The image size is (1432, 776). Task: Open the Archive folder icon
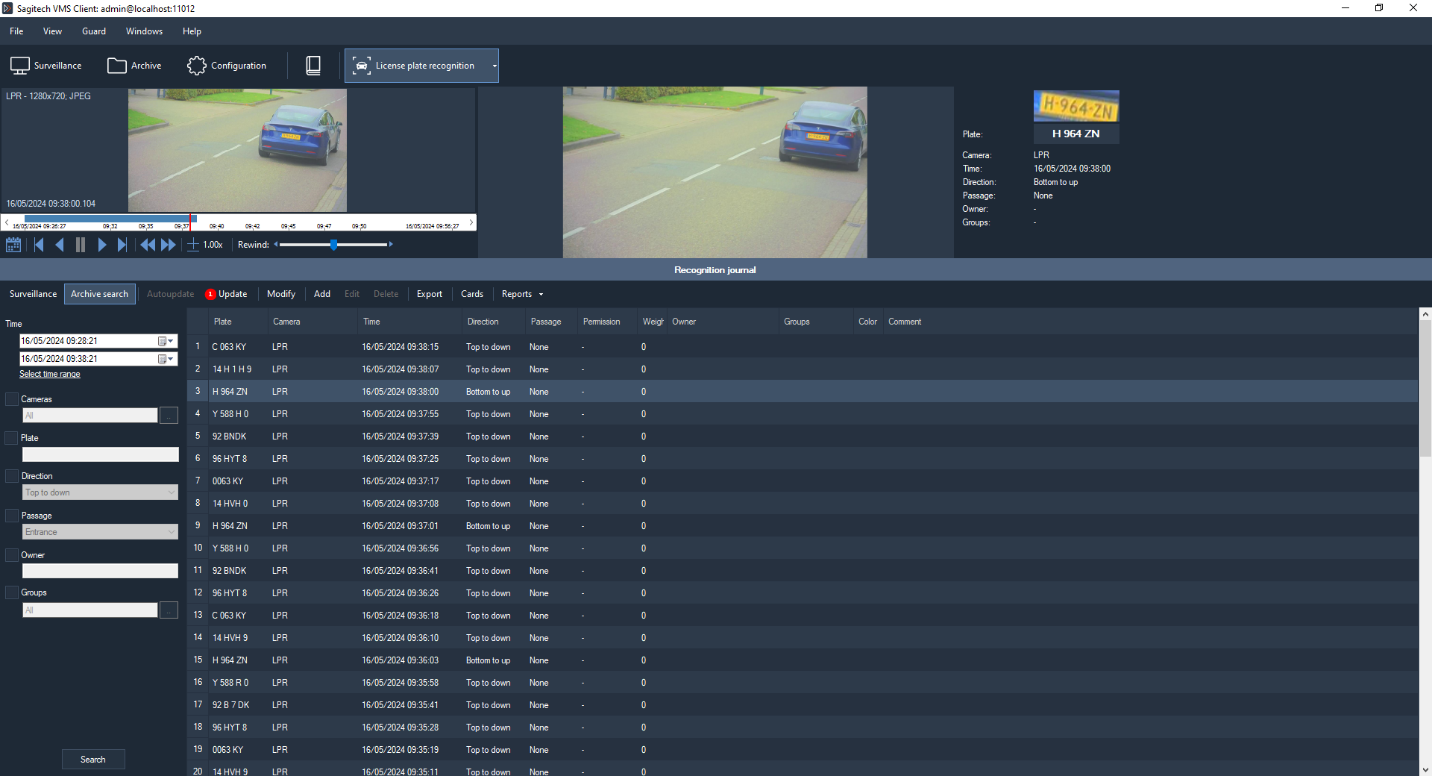pyautogui.click(x=117, y=66)
